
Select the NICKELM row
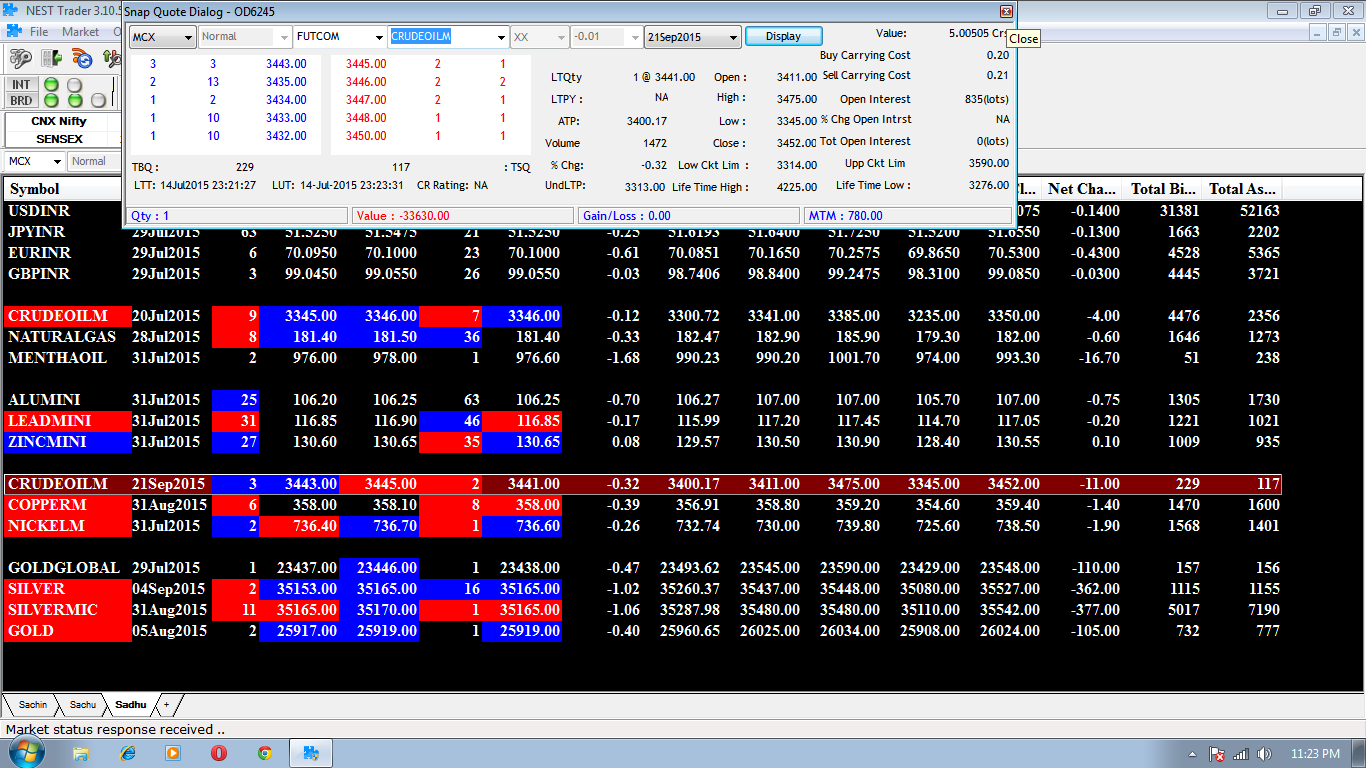642,526
